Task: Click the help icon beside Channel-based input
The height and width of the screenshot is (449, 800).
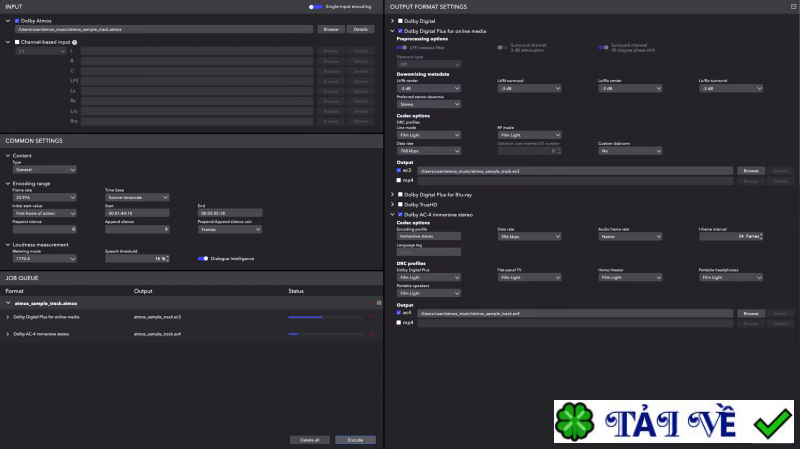Action: click(74, 42)
